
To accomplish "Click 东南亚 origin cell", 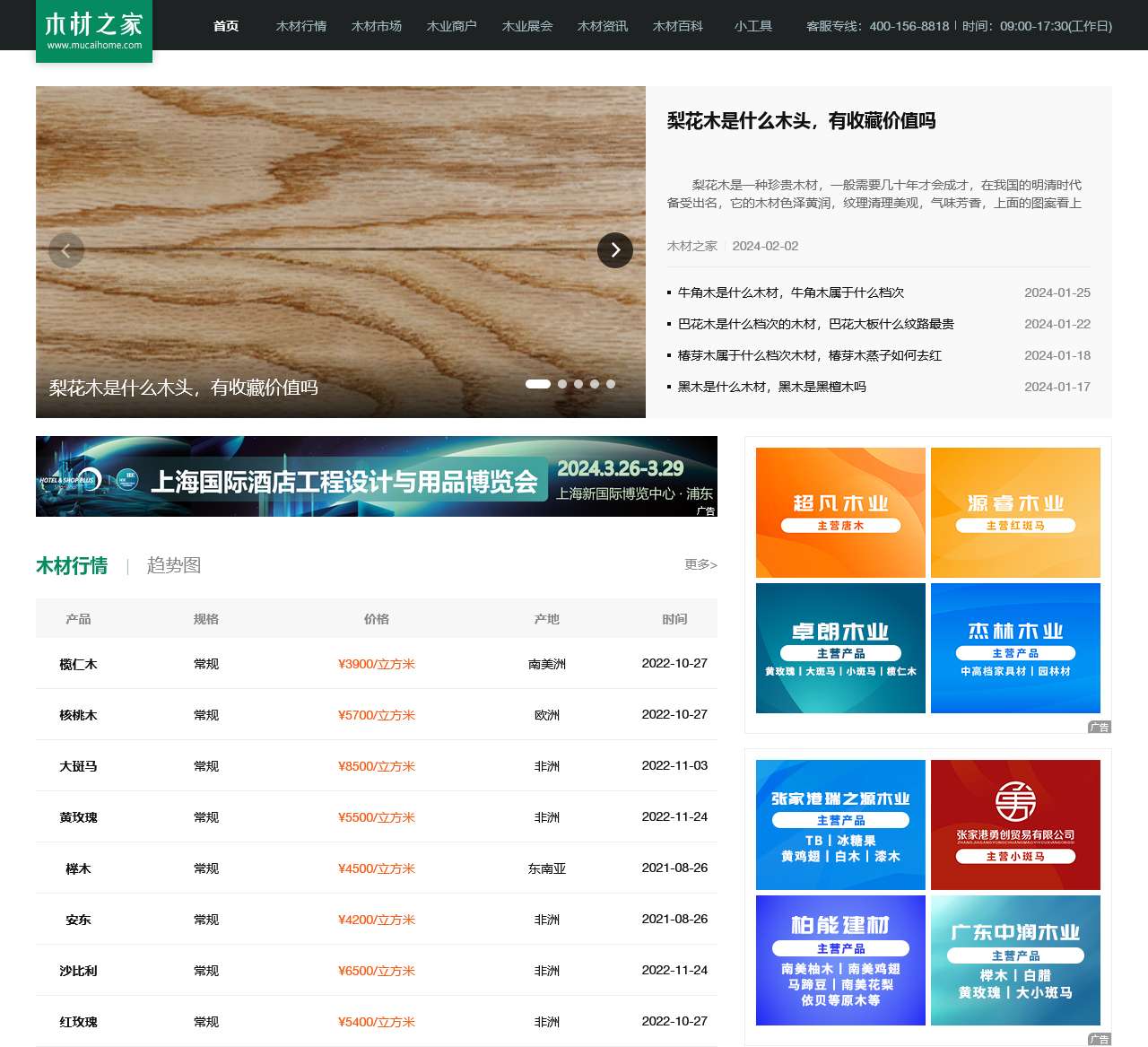I will [x=547, y=868].
